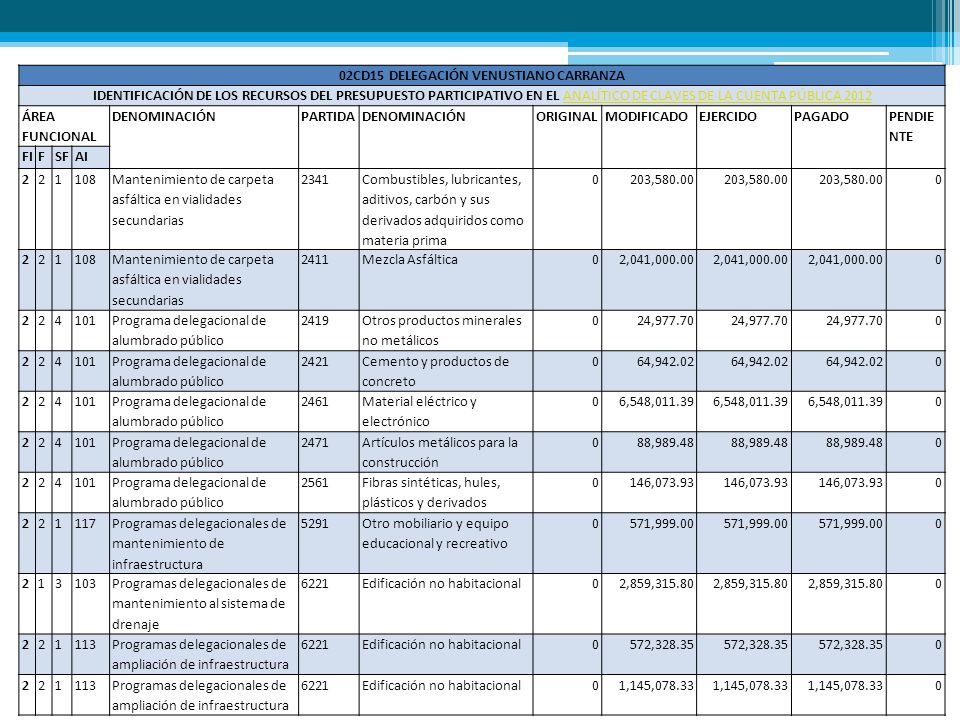Select the title 02CD15 Delegación Venustiano Carranza

coord(482,75)
